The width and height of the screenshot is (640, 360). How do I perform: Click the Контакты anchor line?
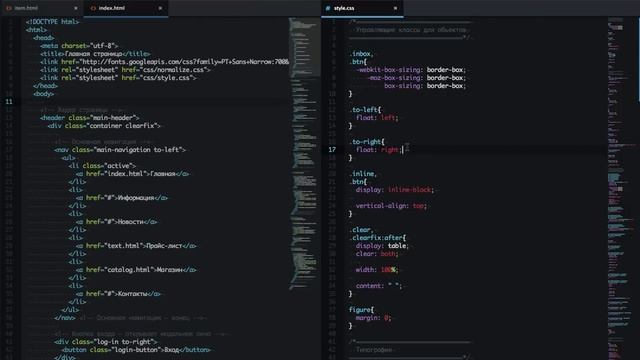[x=118, y=294]
